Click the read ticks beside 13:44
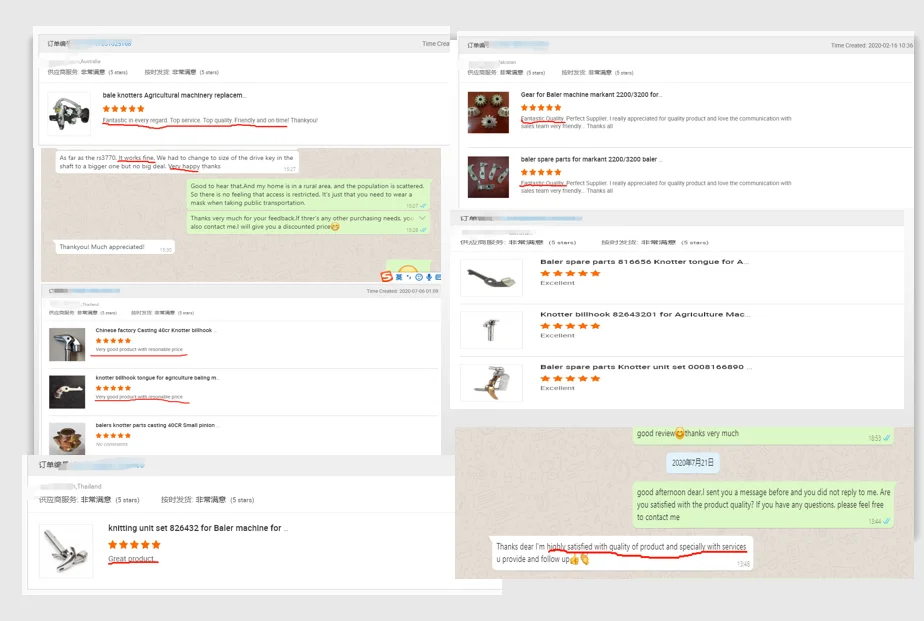This screenshot has width=924, height=621. tap(886, 521)
